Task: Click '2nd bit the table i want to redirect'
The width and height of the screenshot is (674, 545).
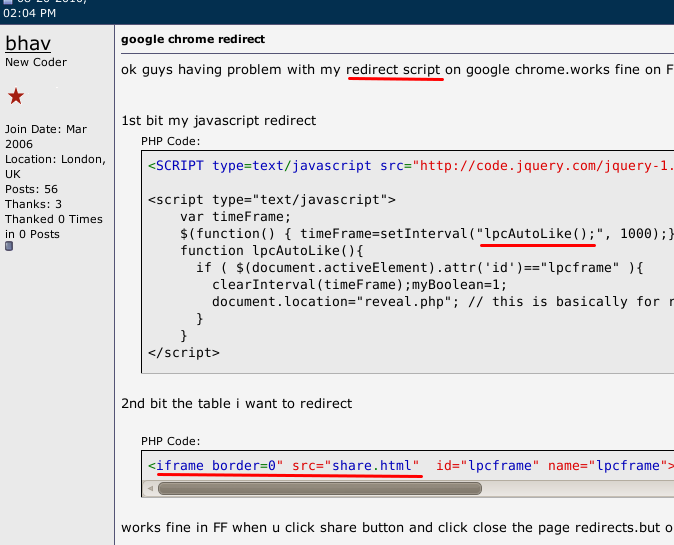Action: pos(236,404)
